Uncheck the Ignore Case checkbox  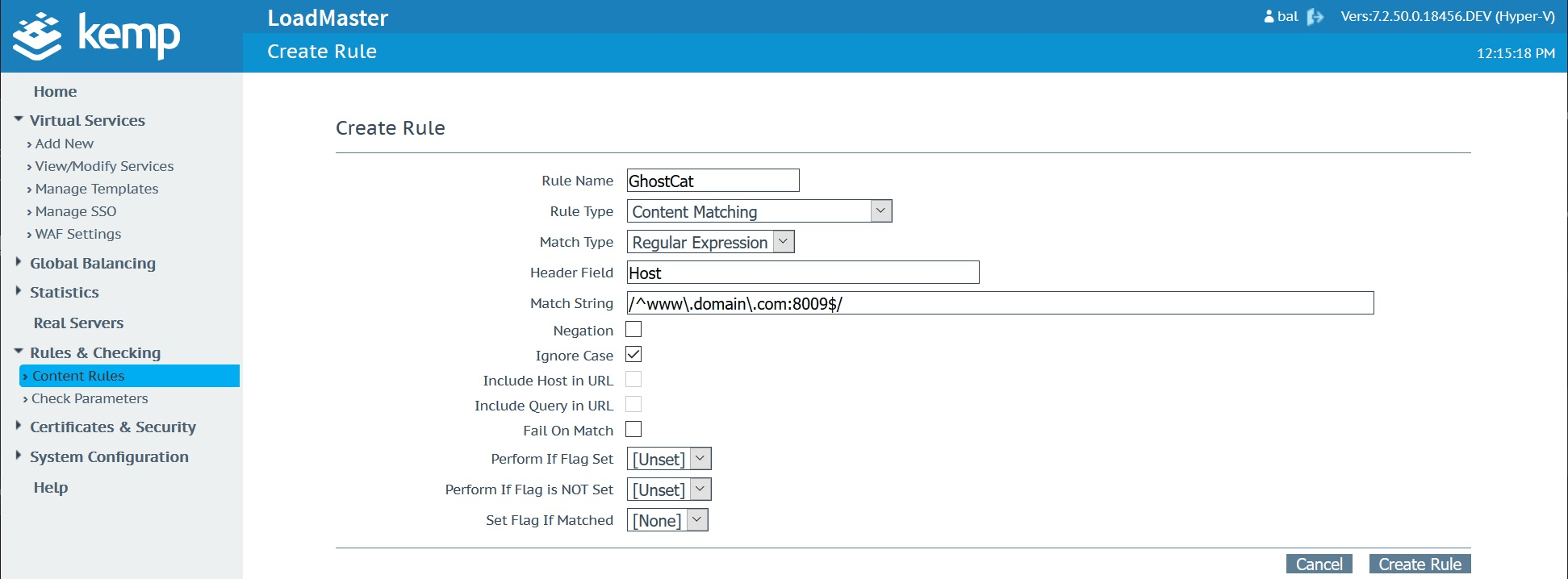(x=633, y=355)
